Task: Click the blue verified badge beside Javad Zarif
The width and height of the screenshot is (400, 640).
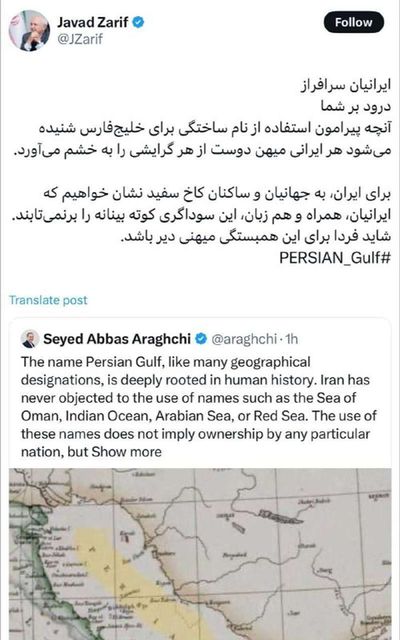Action: tap(138, 22)
